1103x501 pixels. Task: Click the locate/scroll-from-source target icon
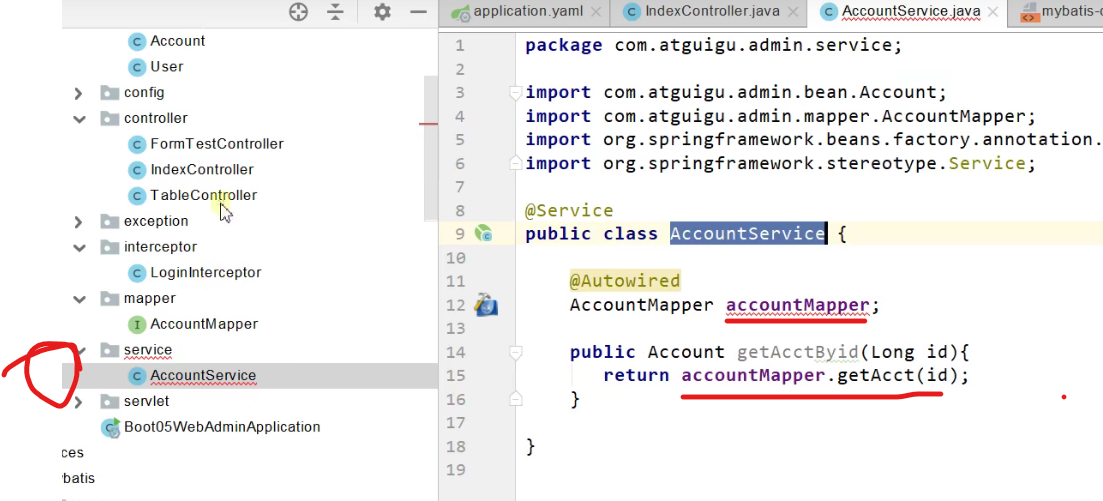(299, 12)
